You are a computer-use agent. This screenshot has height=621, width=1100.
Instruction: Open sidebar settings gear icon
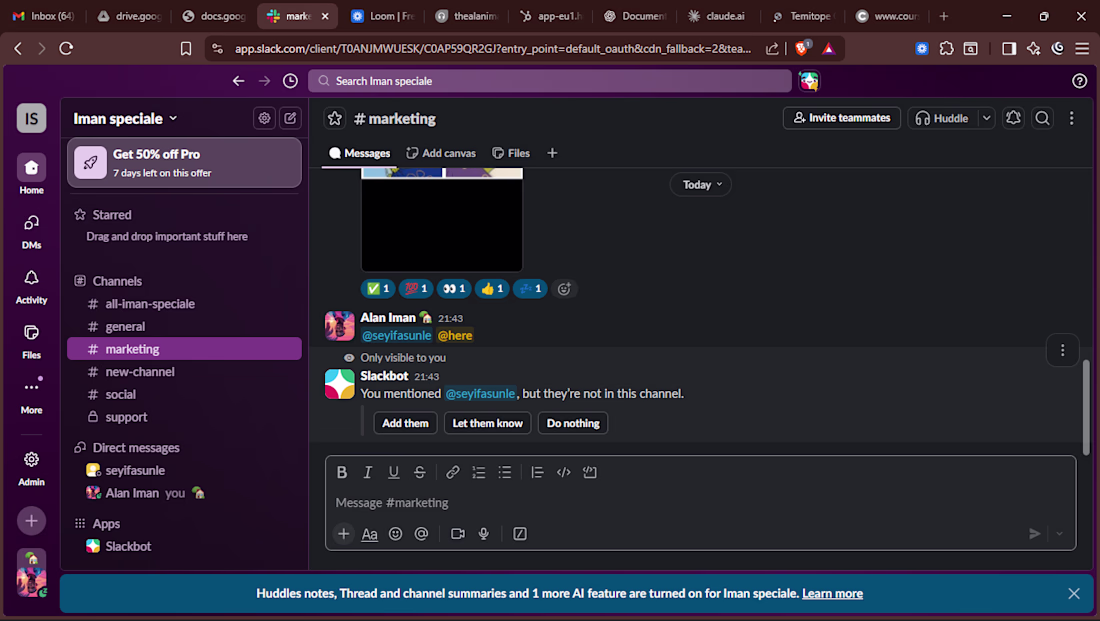coord(264,119)
